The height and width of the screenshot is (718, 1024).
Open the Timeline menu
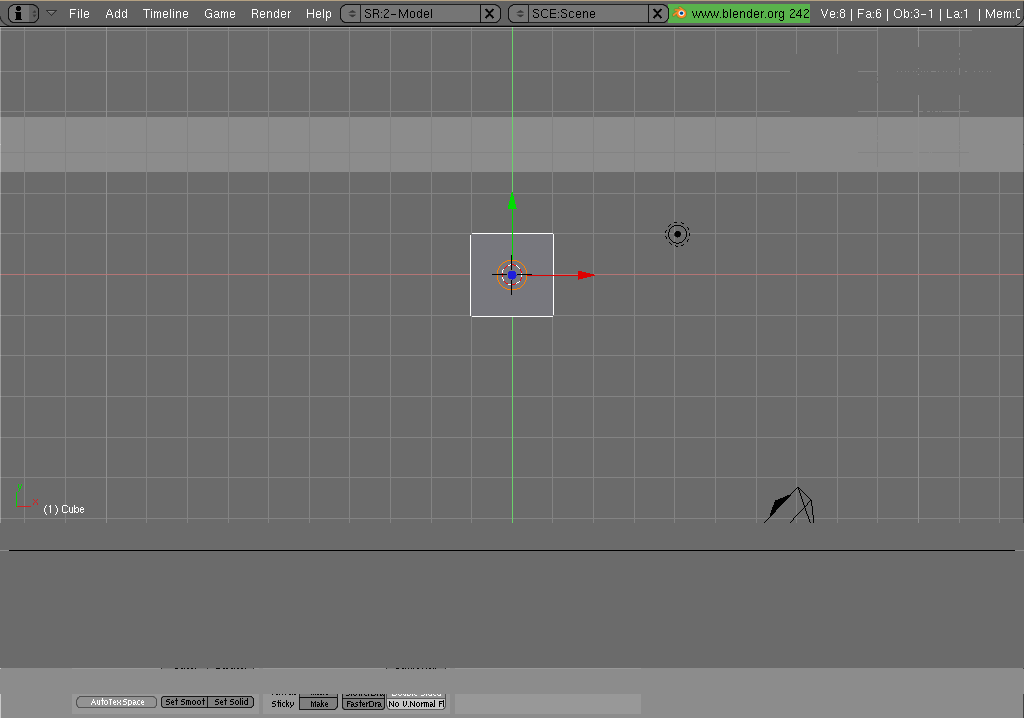(165, 13)
